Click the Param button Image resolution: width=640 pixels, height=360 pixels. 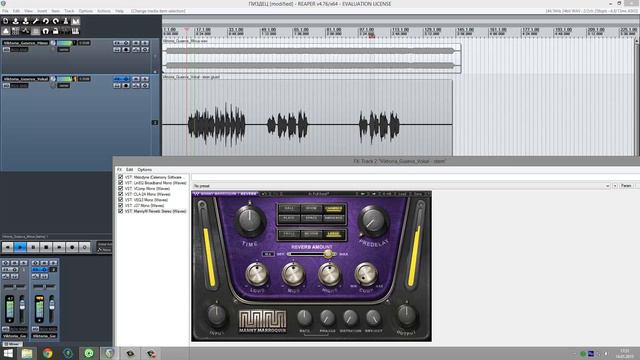[626, 186]
